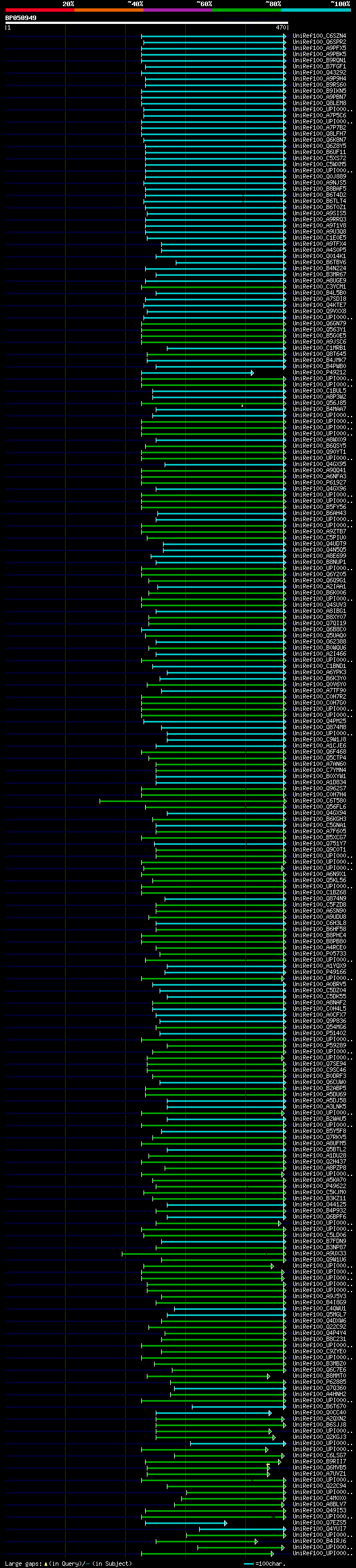This screenshot has width=356, height=1568.
Task: Click the orange ~40% identity legend bar
Action: tap(109, 11)
